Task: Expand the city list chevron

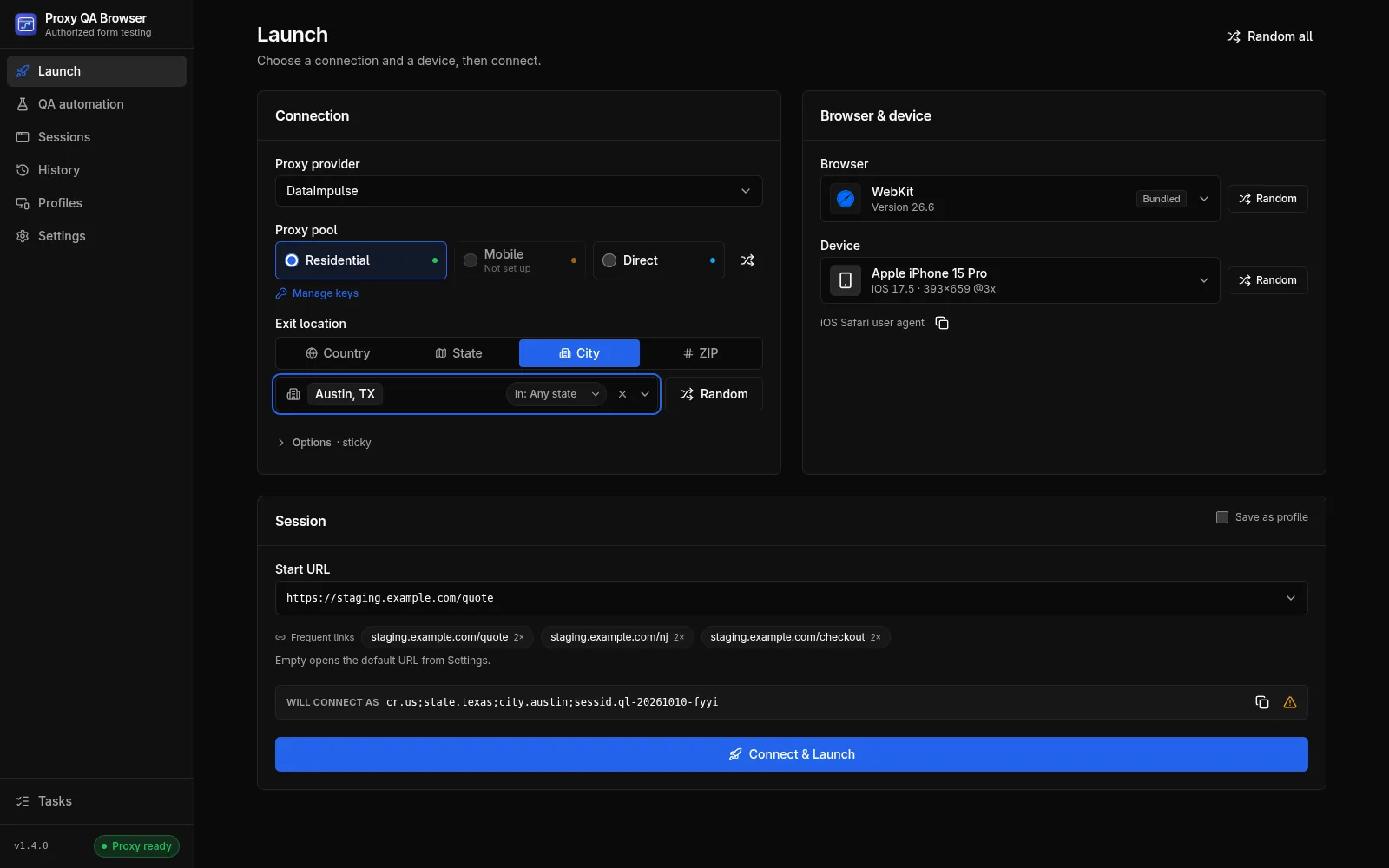Action: coord(645,394)
